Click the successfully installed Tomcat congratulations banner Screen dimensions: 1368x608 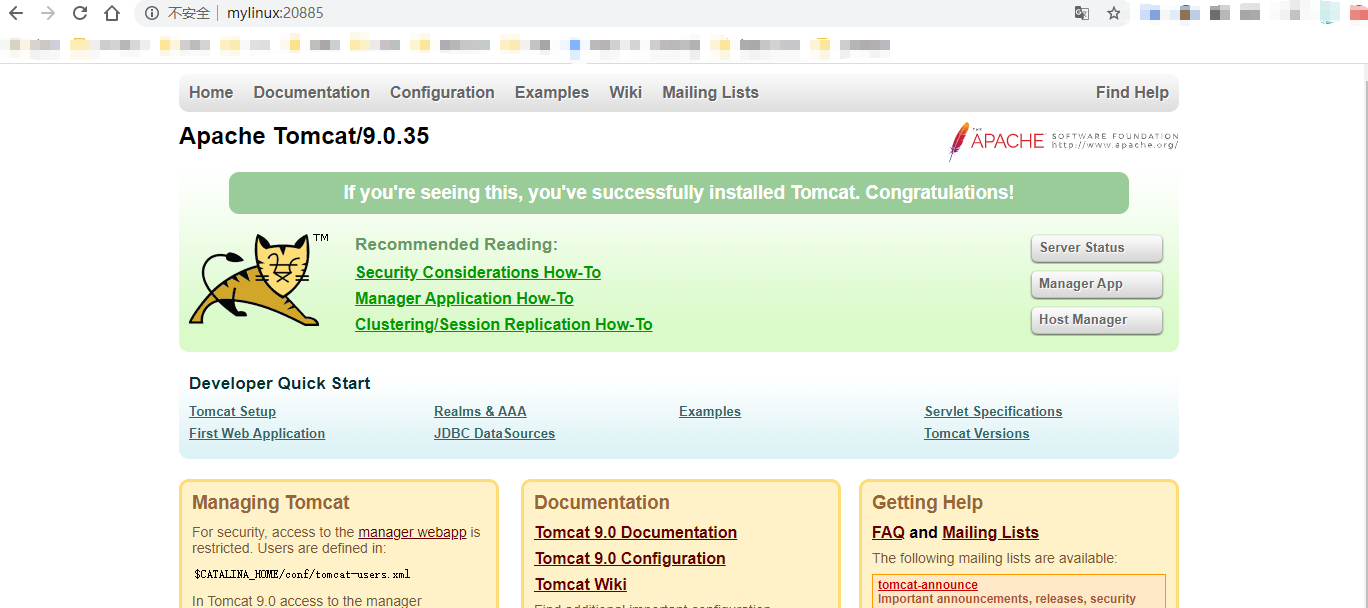point(679,193)
